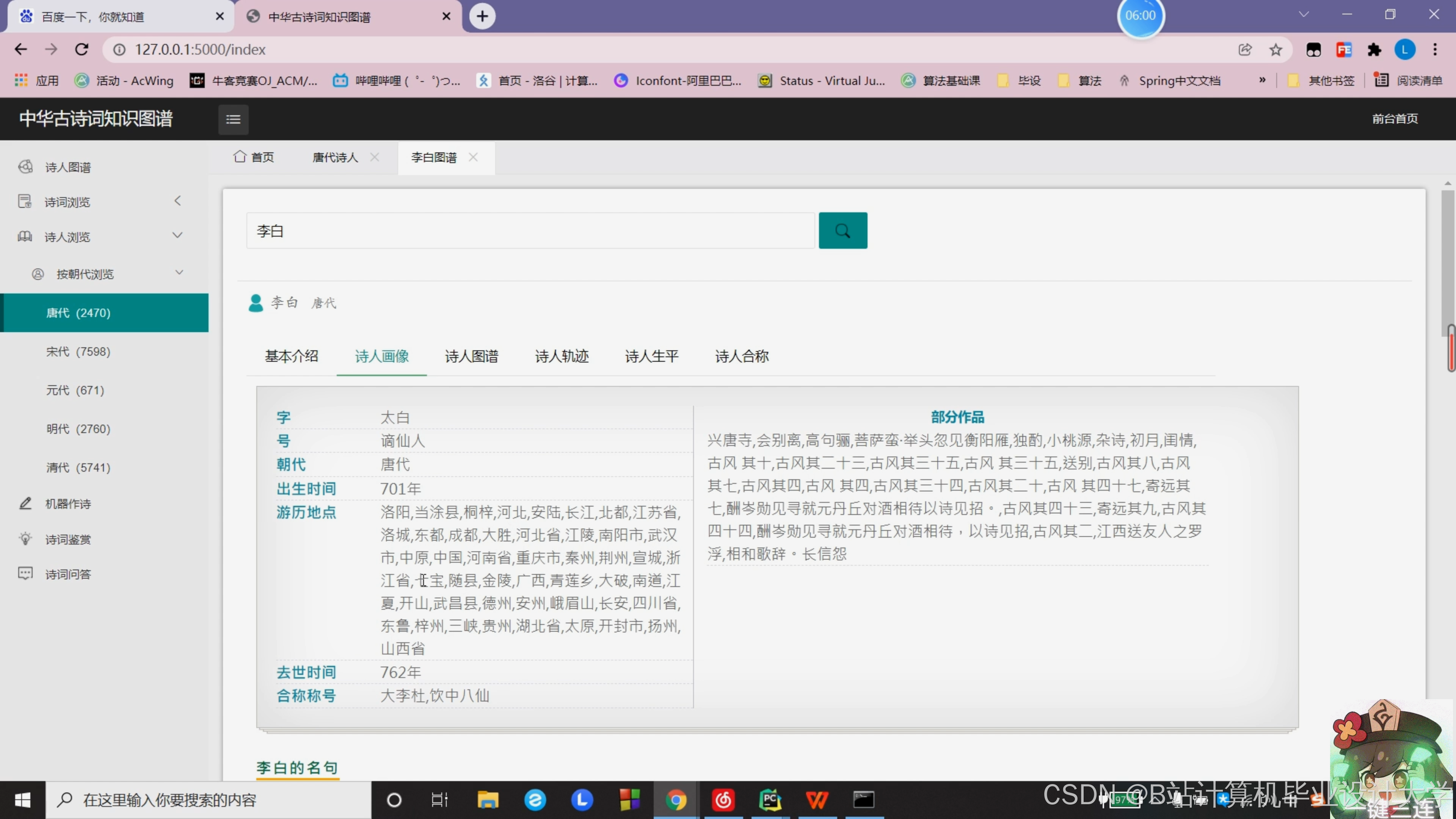Click the poet search input field
The height and width of the screenshot is (819, 1456).
[530, 231]
